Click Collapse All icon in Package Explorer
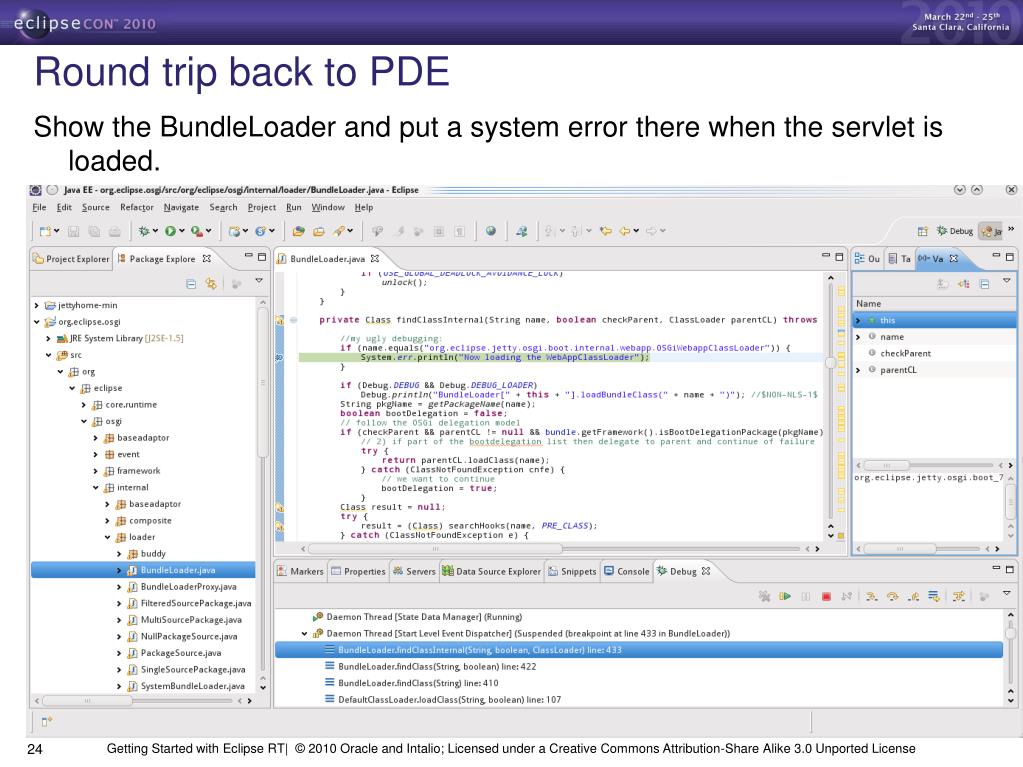This screenshot has width=1023, height=767. coord(191,284)
